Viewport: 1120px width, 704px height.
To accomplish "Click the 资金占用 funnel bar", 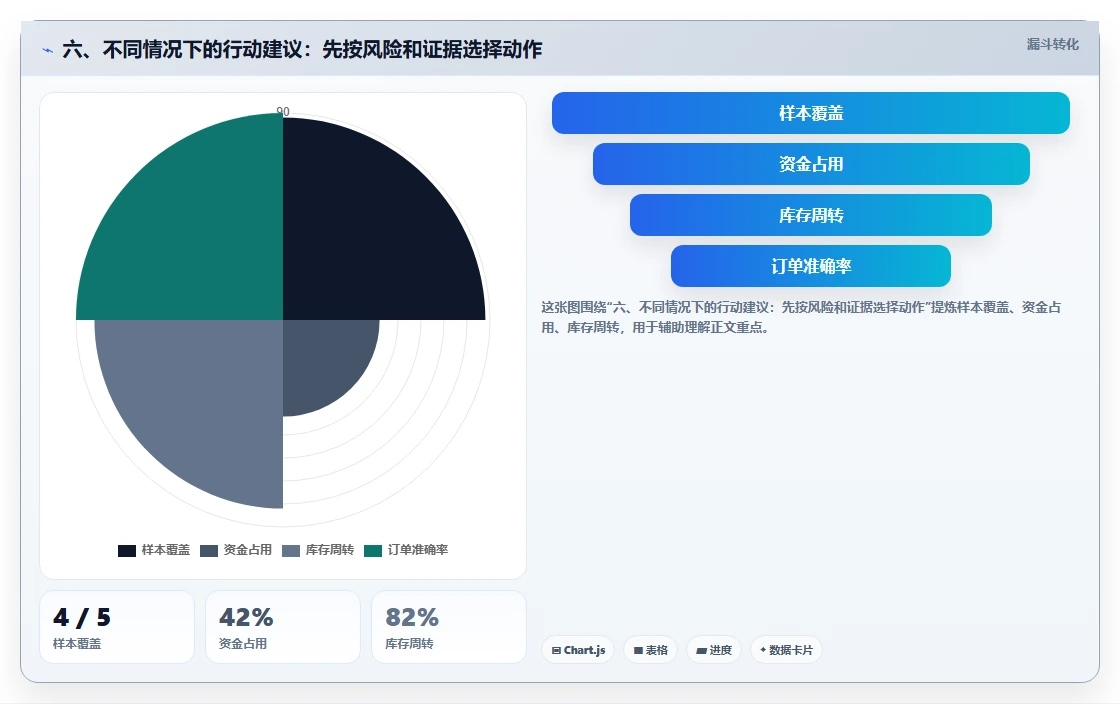I will pyautogui.click(x=811, y=164).
